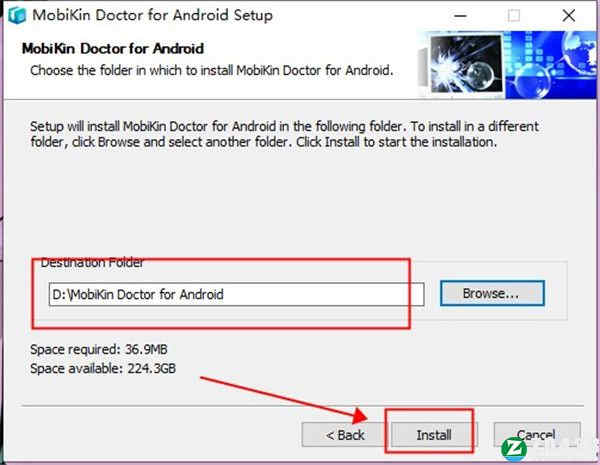Click the Setup will install instruction paragraph

(284, 134)
